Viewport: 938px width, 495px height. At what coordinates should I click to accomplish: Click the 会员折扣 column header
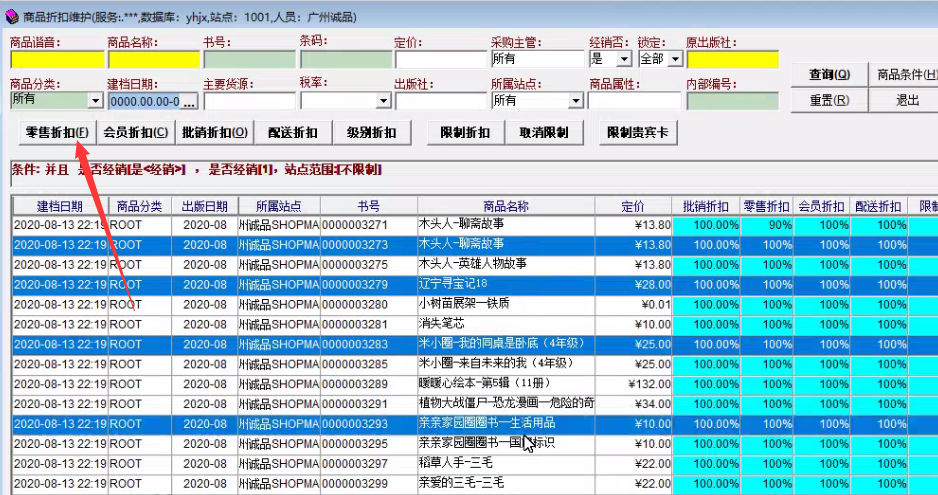tap(822, 206)
